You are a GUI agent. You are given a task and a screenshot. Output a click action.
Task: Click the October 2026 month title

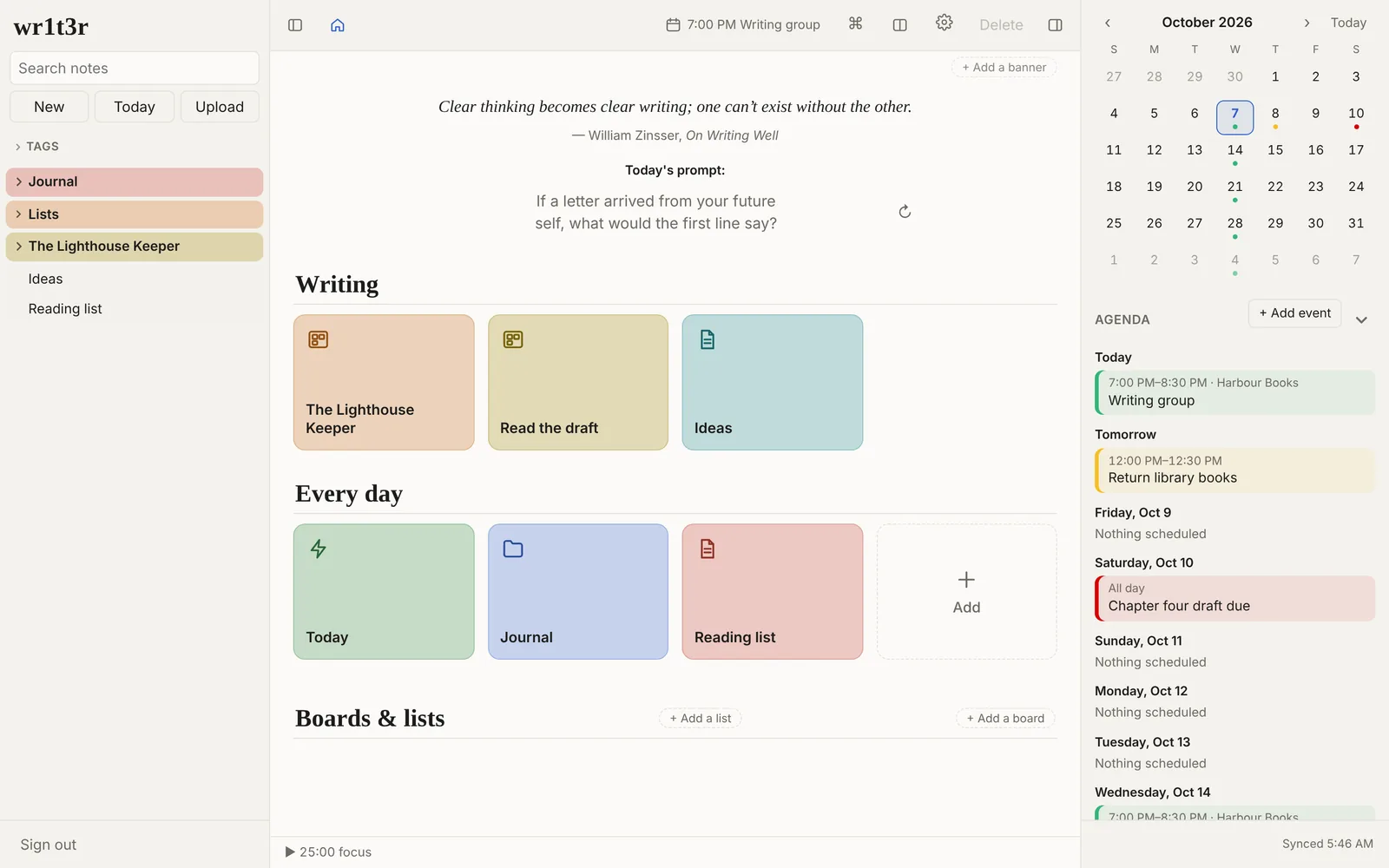1207,23
